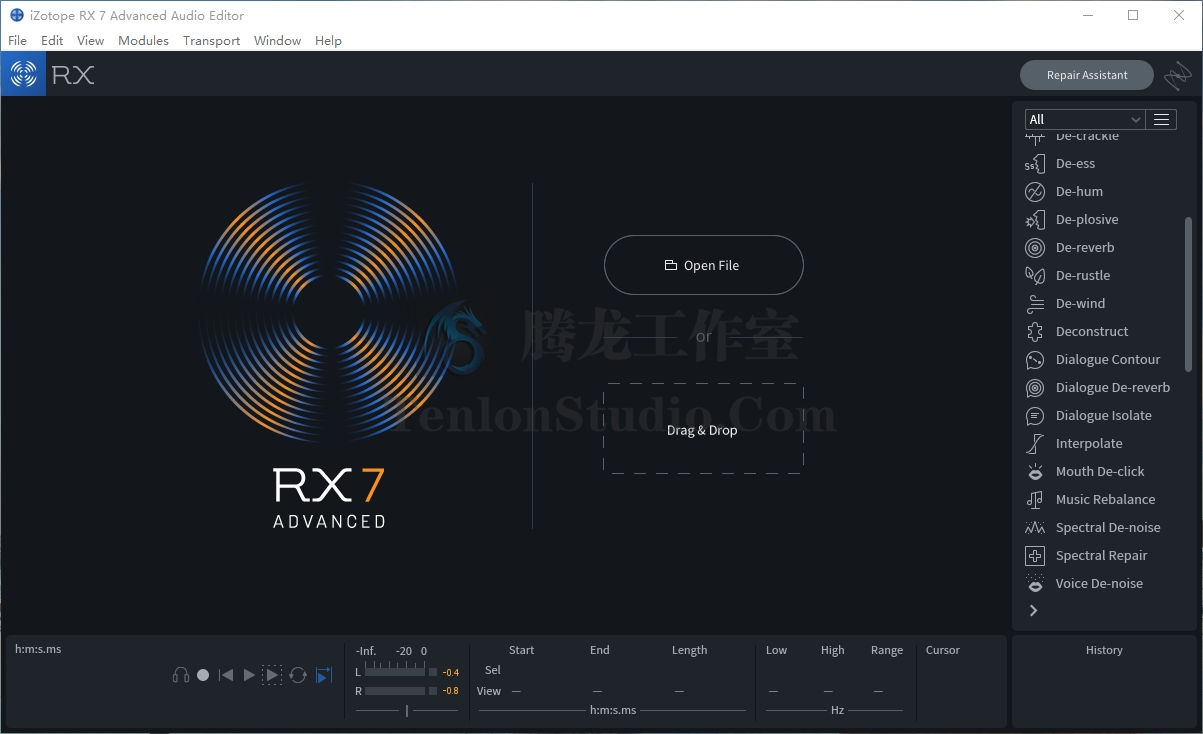Image resolution: width=1203 pixels, height=734 pixels.
Task: Toggle loop playback
Action: pos(298,676)
